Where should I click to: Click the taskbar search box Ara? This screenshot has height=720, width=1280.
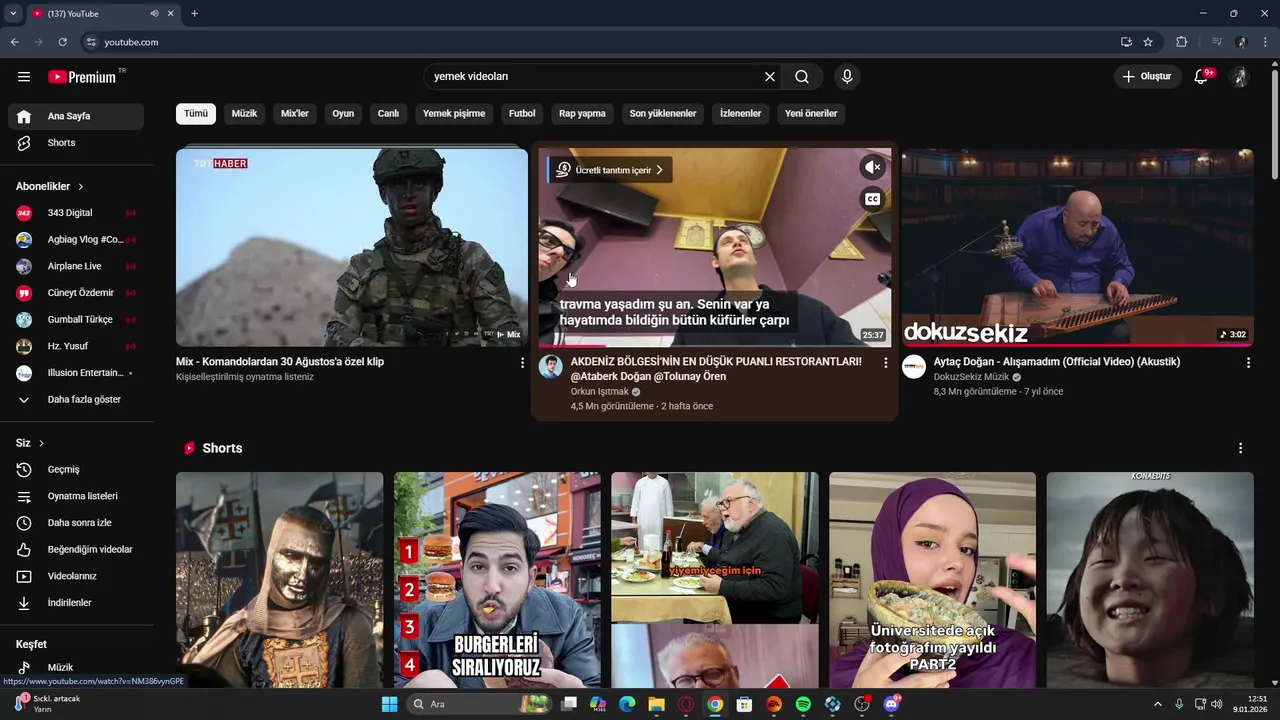coord(480,704)
